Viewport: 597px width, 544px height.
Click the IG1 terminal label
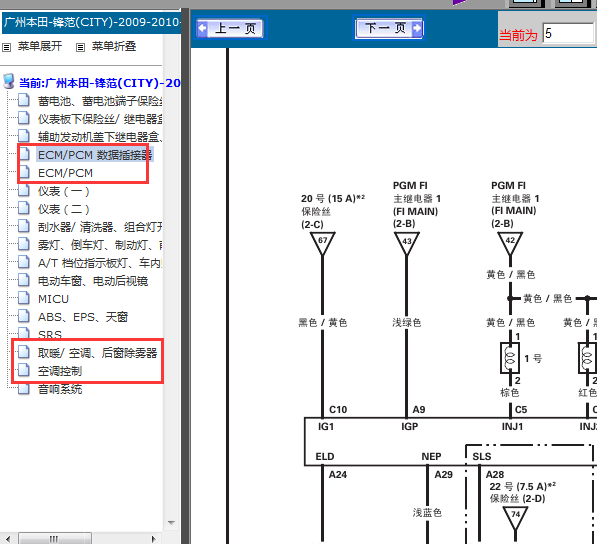326,426
